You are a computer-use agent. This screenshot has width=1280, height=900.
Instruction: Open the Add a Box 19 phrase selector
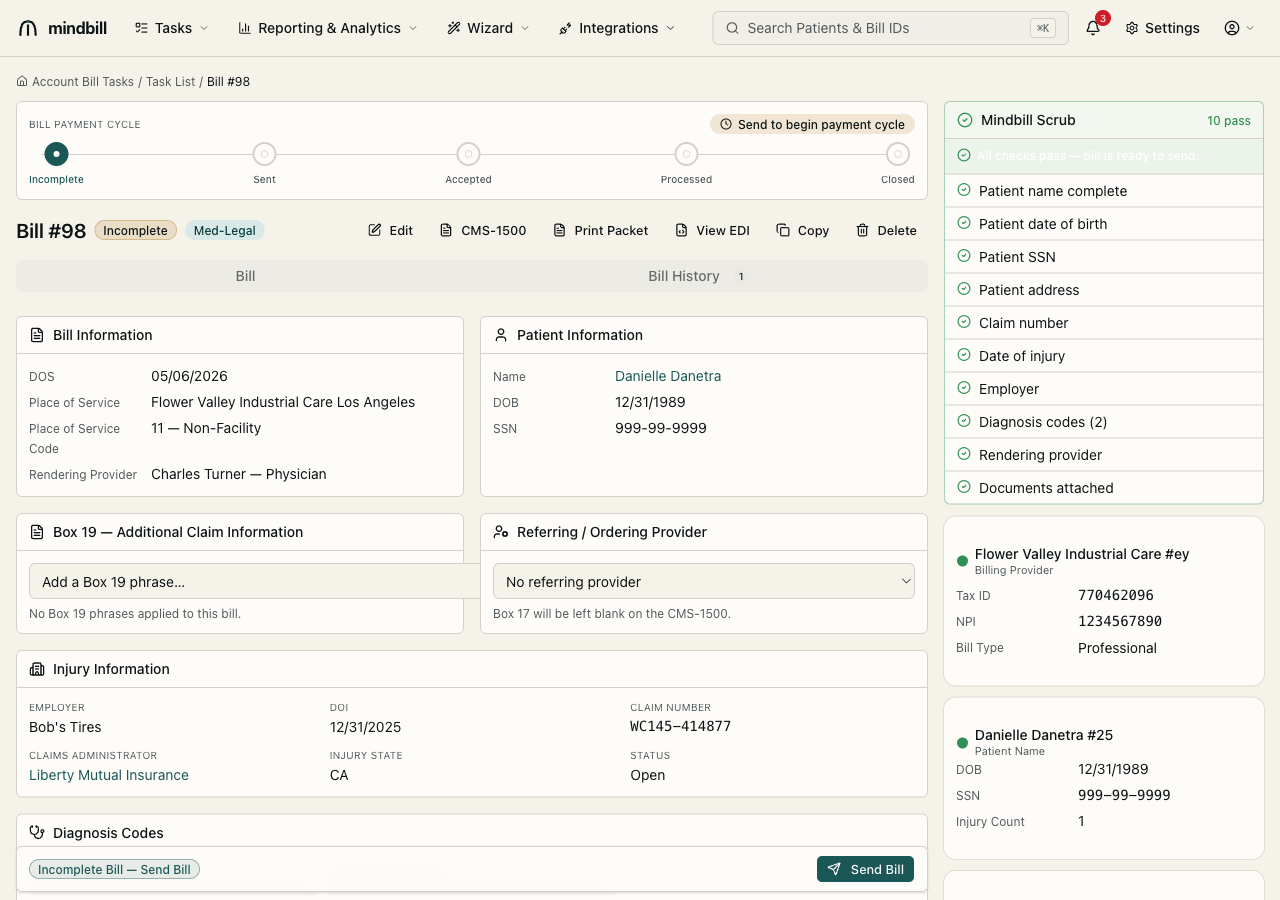[x=255, y=581]
